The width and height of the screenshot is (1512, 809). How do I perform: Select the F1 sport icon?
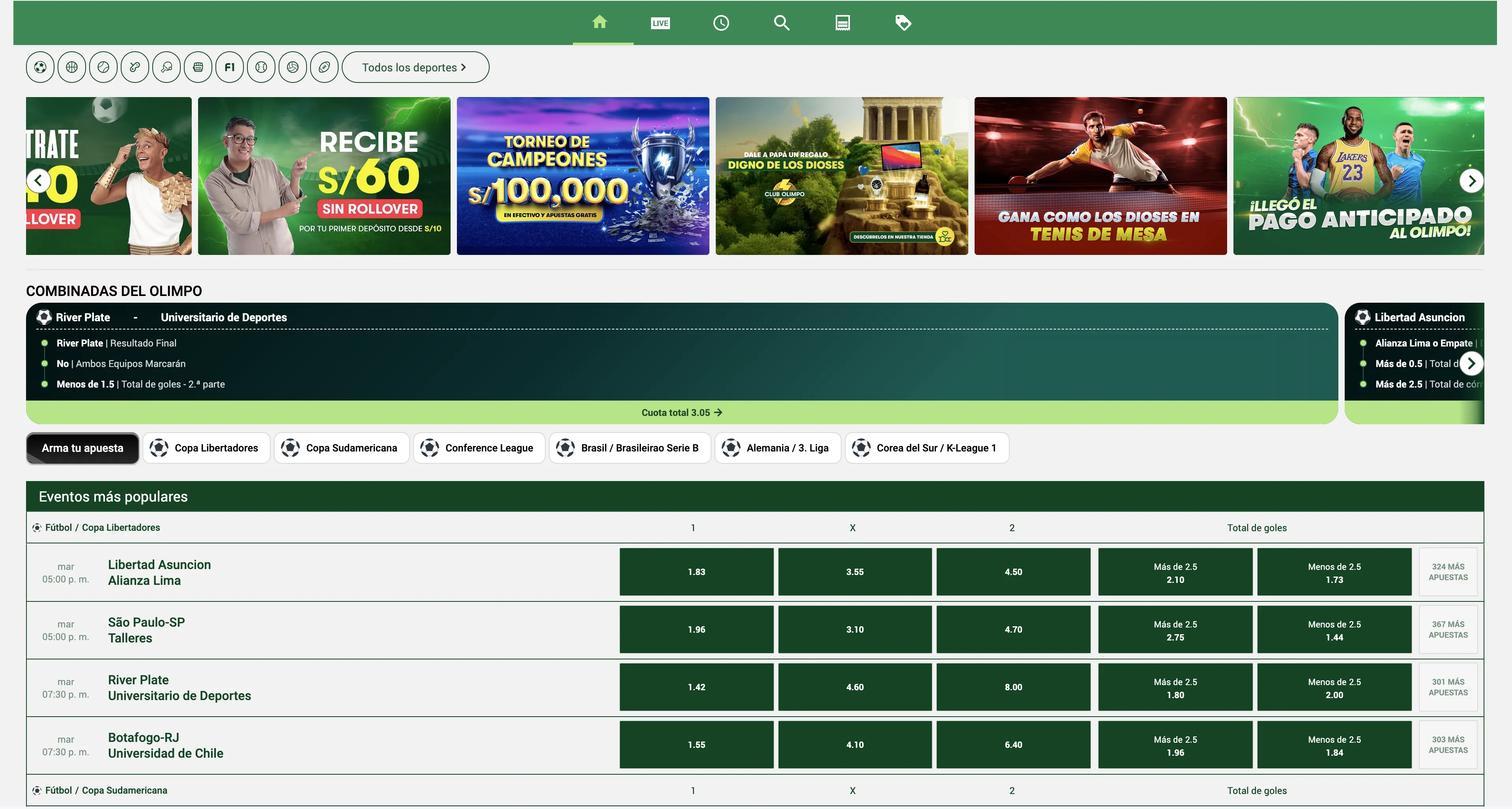pyautogui.click(x=230, y=67)
